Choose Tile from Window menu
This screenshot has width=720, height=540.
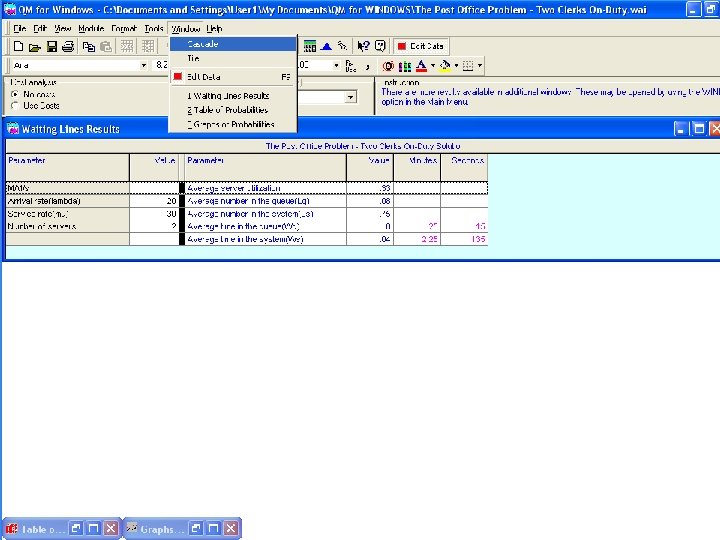[x=233, y=58]
